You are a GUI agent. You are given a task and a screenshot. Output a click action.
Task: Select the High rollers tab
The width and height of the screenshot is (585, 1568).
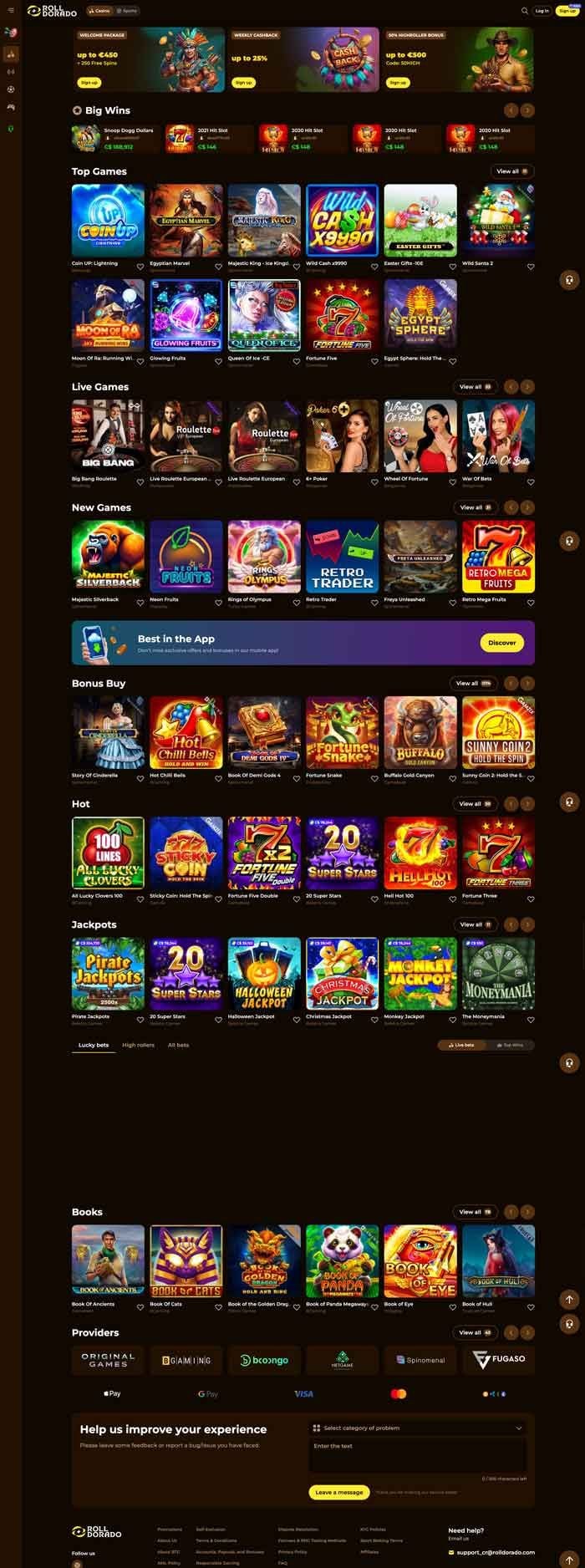click(138, 1045)
